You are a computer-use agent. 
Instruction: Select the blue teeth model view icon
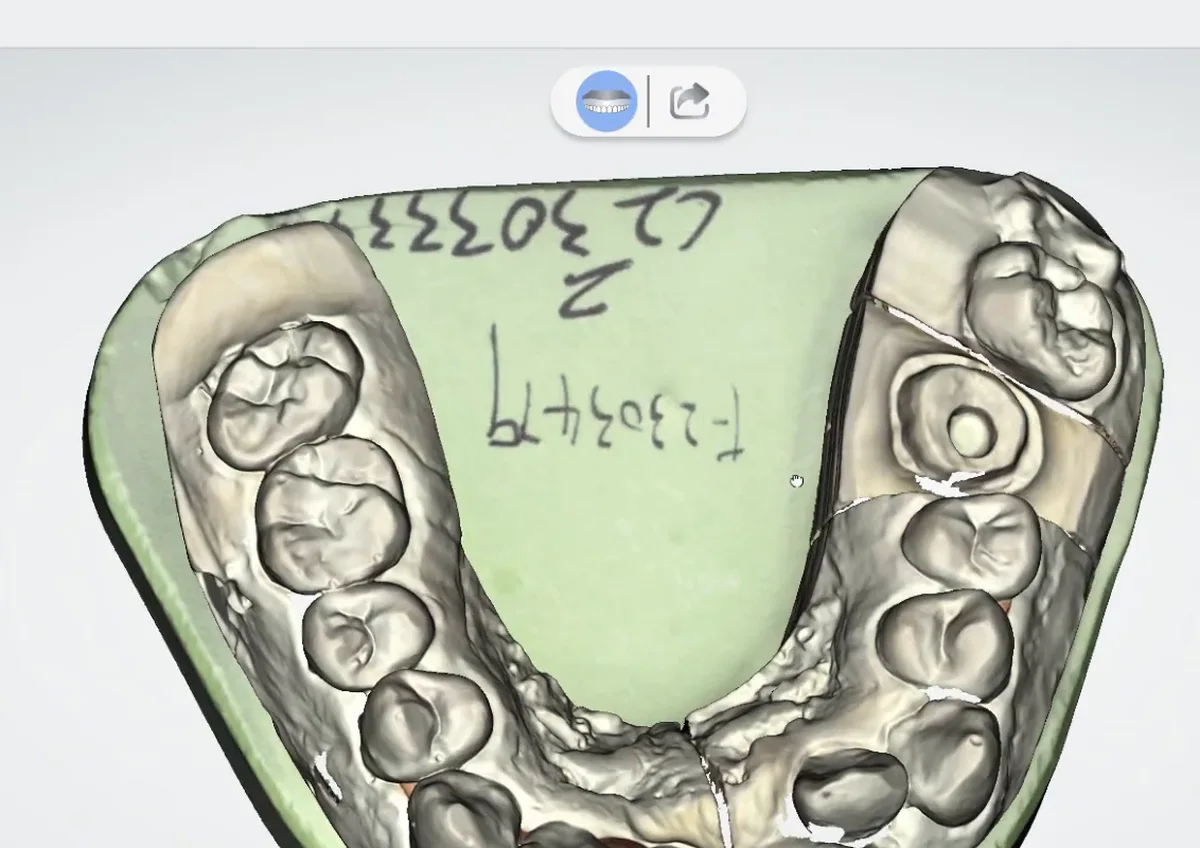tap(607, 101)
